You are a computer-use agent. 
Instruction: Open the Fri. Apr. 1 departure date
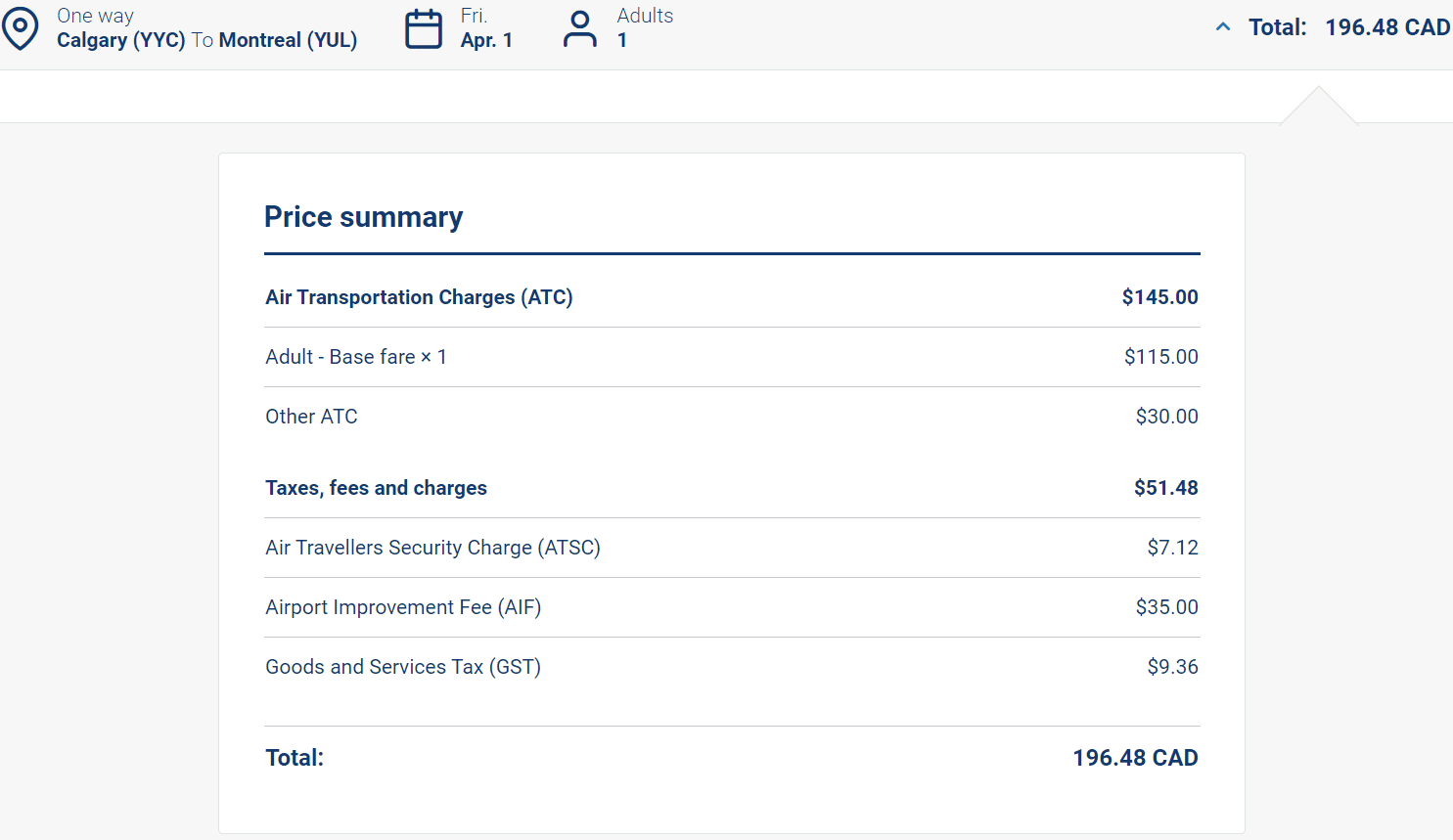pyautogui.click(x=486, y=28)
